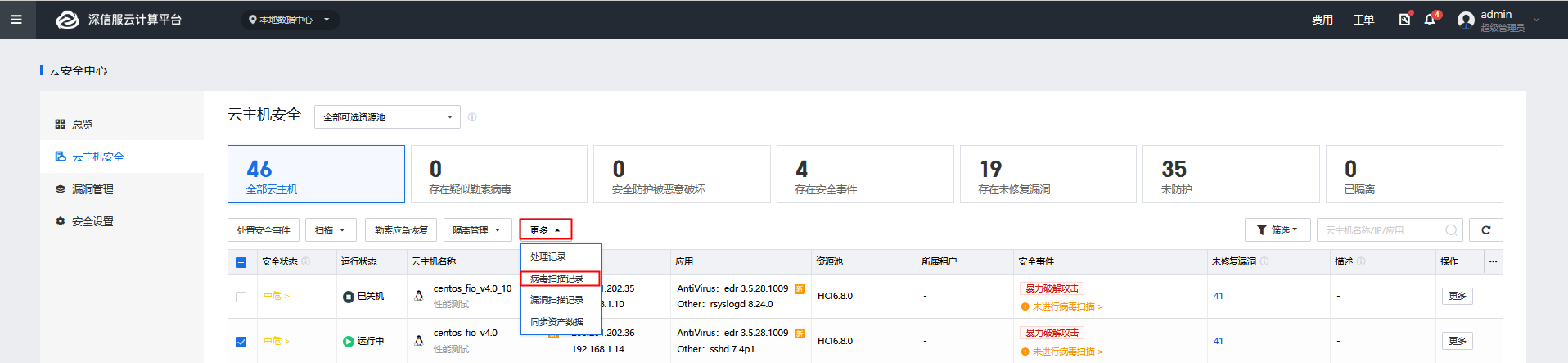The image size is (1568, 363).
Task: Check the centos_fio_v4.0_10 row checkbox
Action: coord(241,297)
